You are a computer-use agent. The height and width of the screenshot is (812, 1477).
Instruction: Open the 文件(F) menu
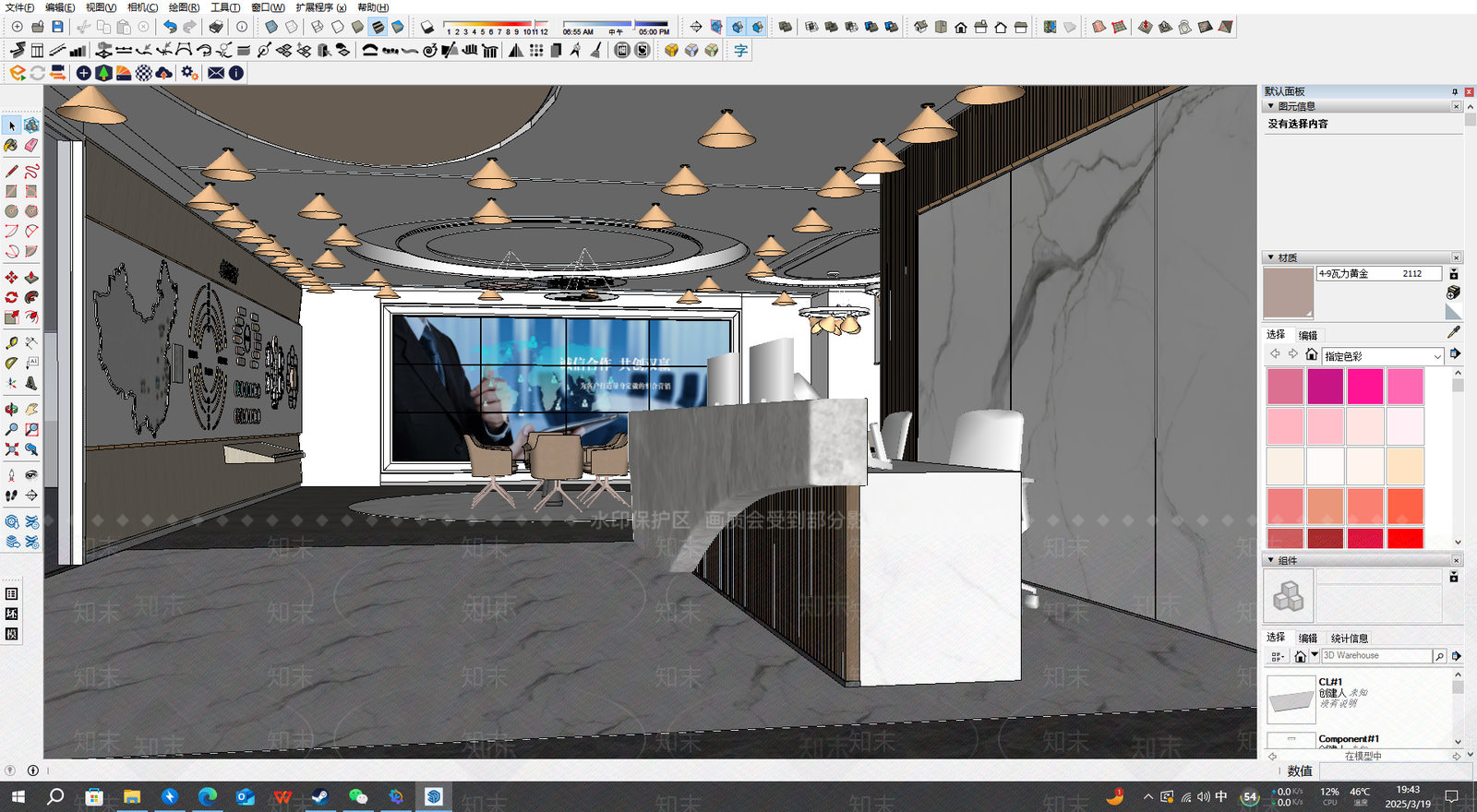point(19,7)
